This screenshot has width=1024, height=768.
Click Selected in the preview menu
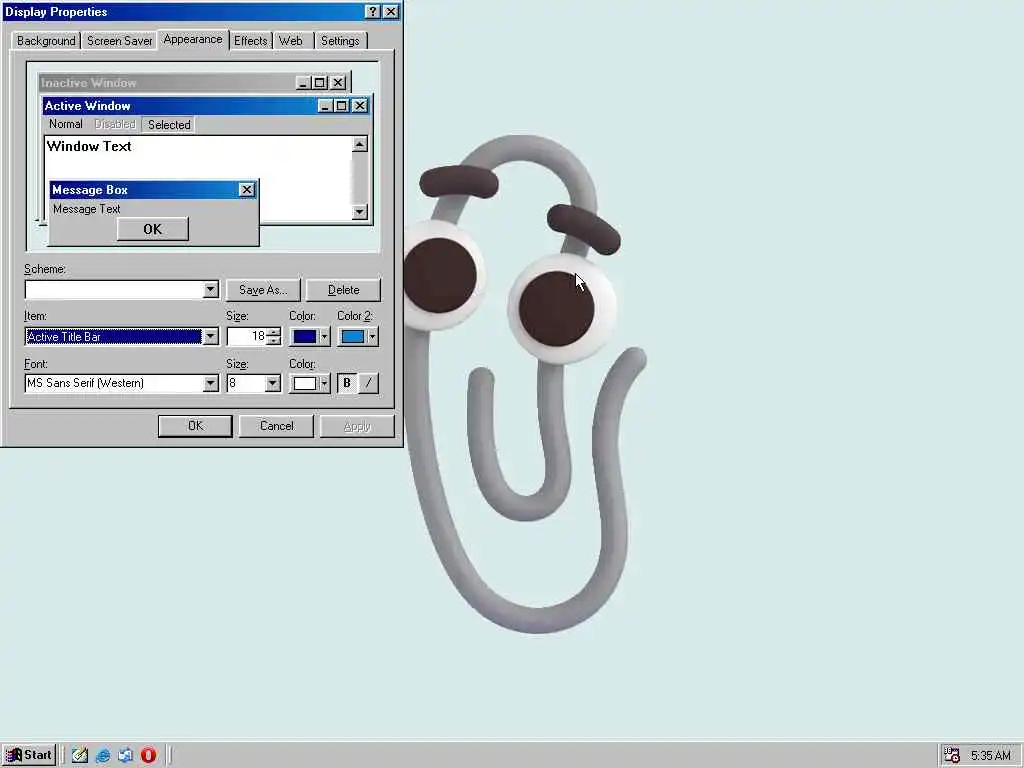click(168, 124)
